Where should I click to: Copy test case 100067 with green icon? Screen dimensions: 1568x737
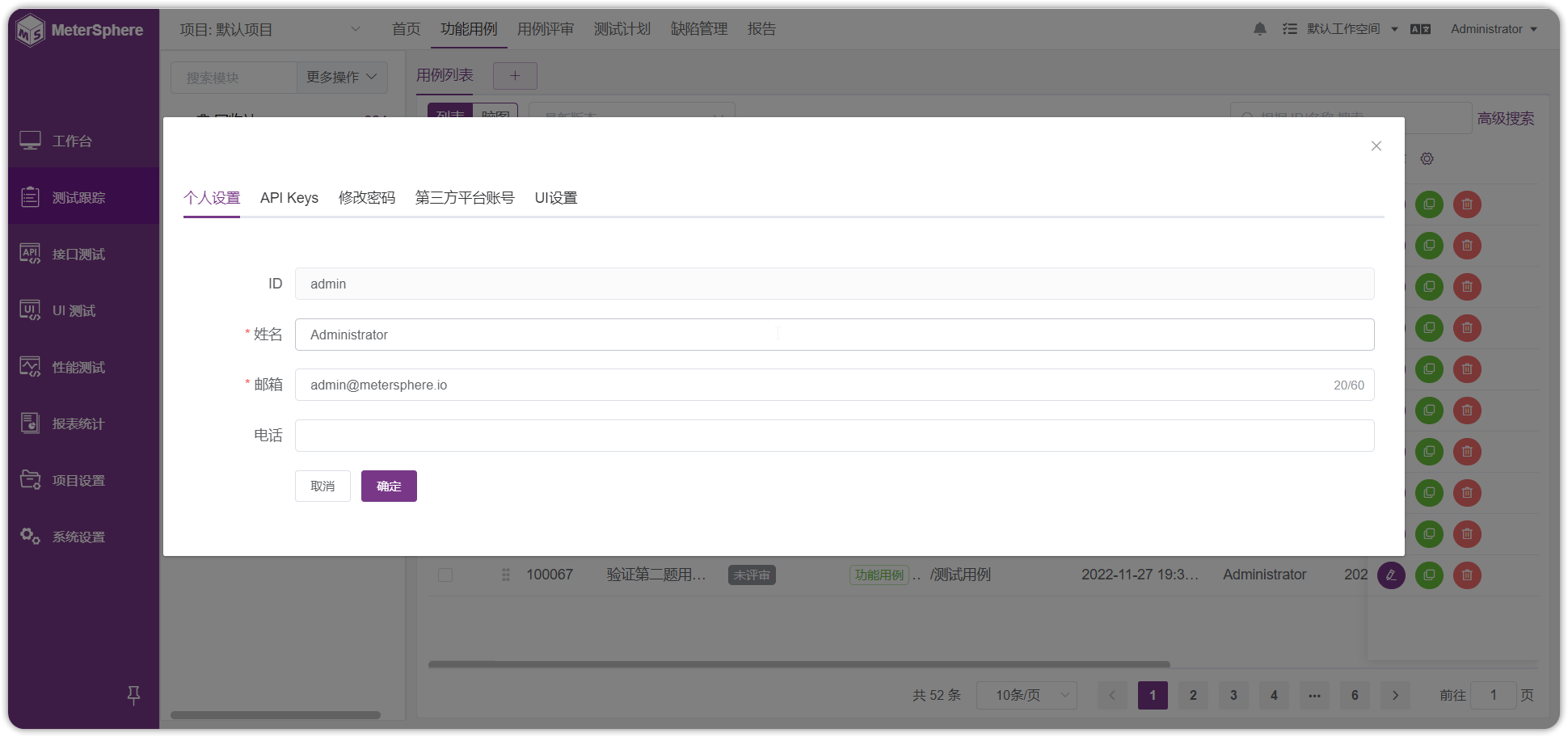point(1429,575)
